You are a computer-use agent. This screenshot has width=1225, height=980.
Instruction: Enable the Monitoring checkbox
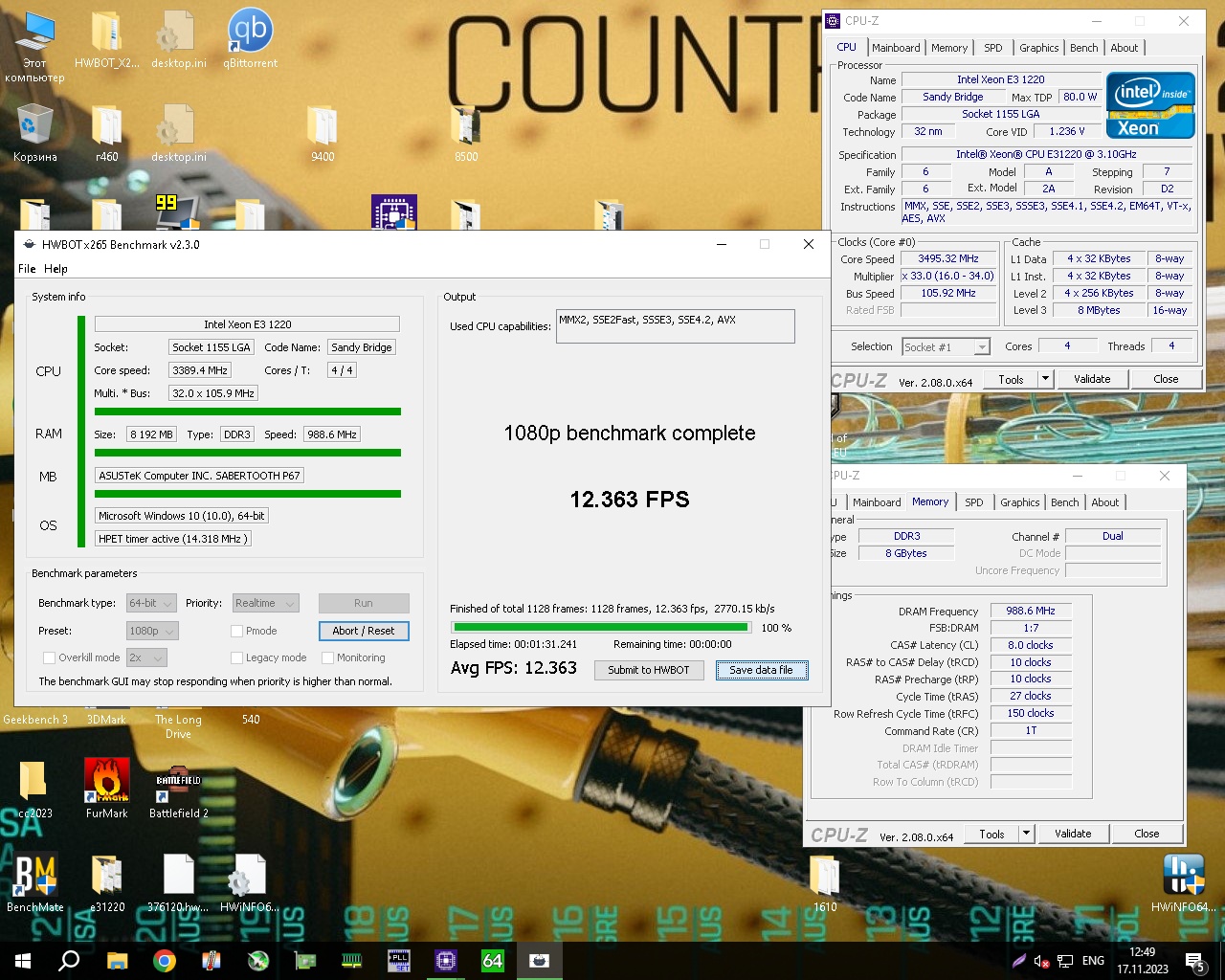click(328, 657)
